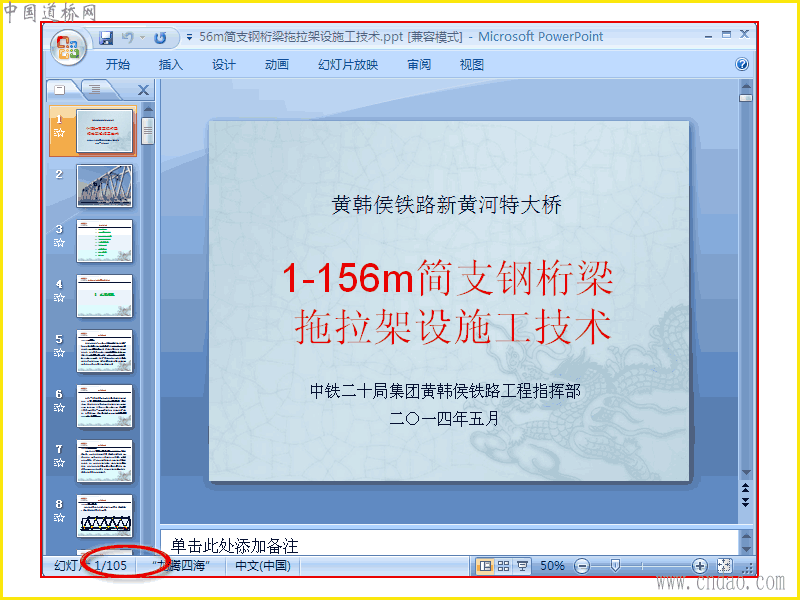Click the zoom slider handle
This screenshot has width=800, height=600.
[615, 565]
